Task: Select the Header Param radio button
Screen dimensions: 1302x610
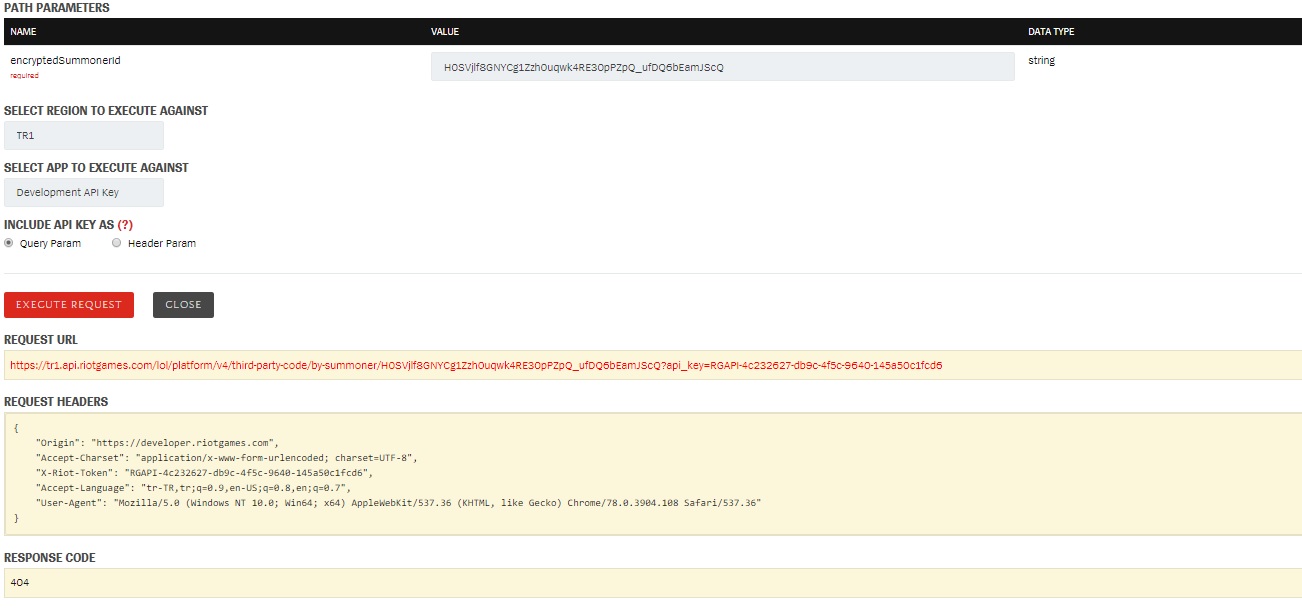Action: point(117,243)
